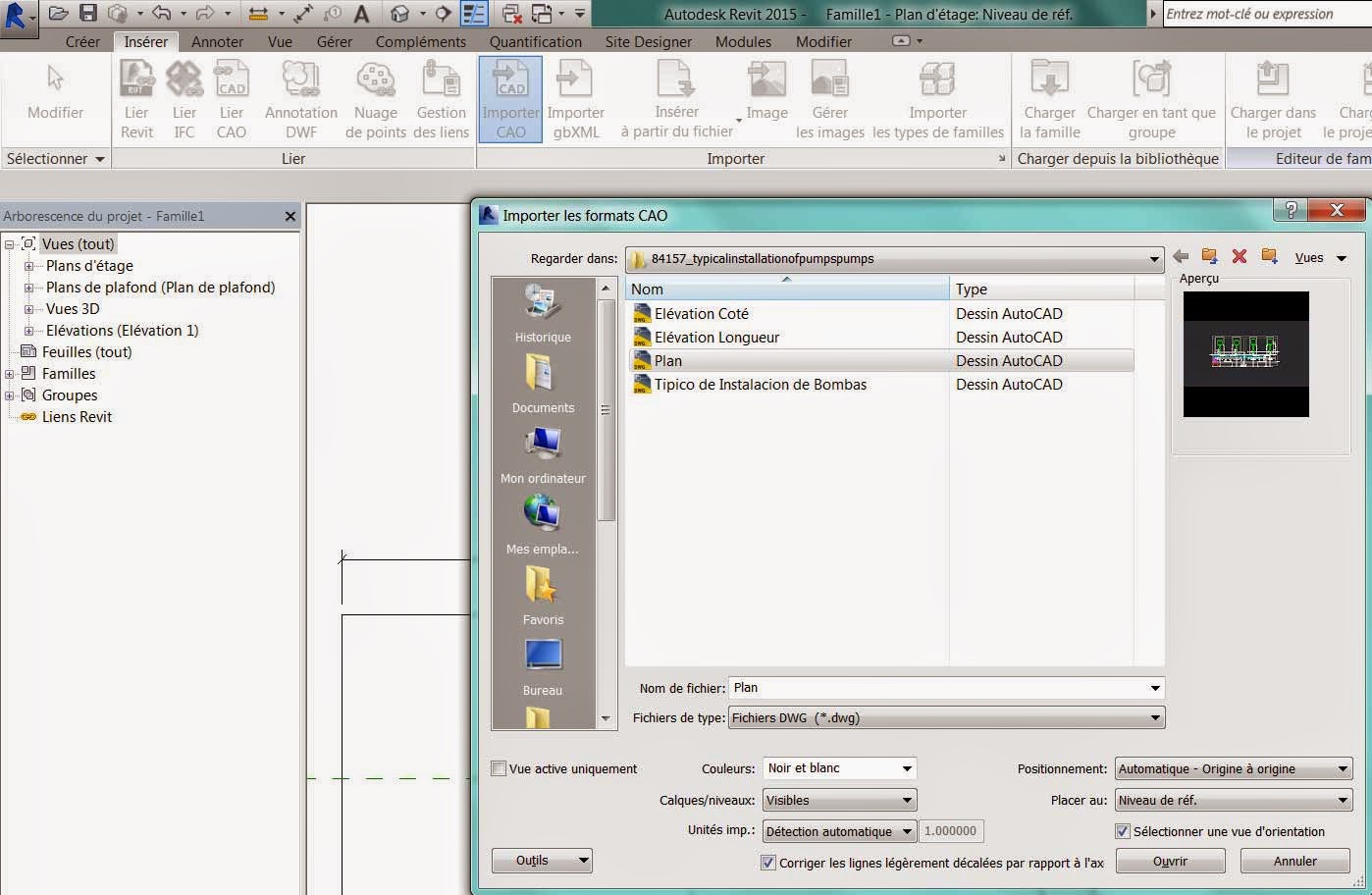Select 'Liens Revit' in project browser
The height and width of the screenshot is (895, 1372).
point(77,417)
